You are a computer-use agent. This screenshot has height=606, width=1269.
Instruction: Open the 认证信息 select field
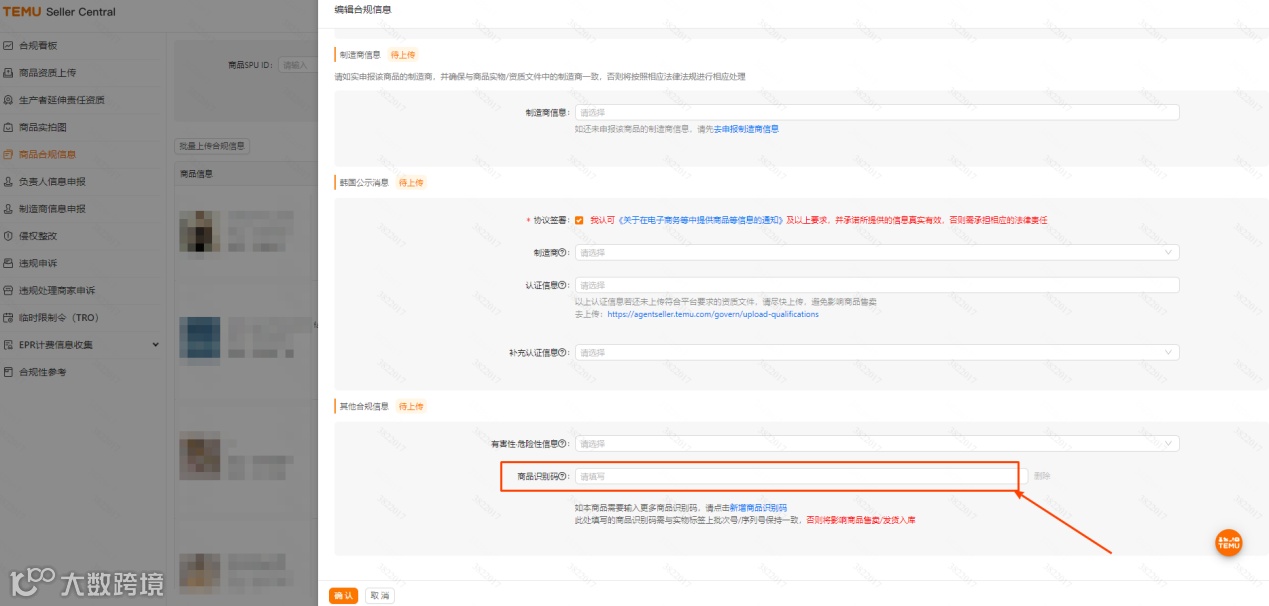pyautogui.click(x=877, y=285)
